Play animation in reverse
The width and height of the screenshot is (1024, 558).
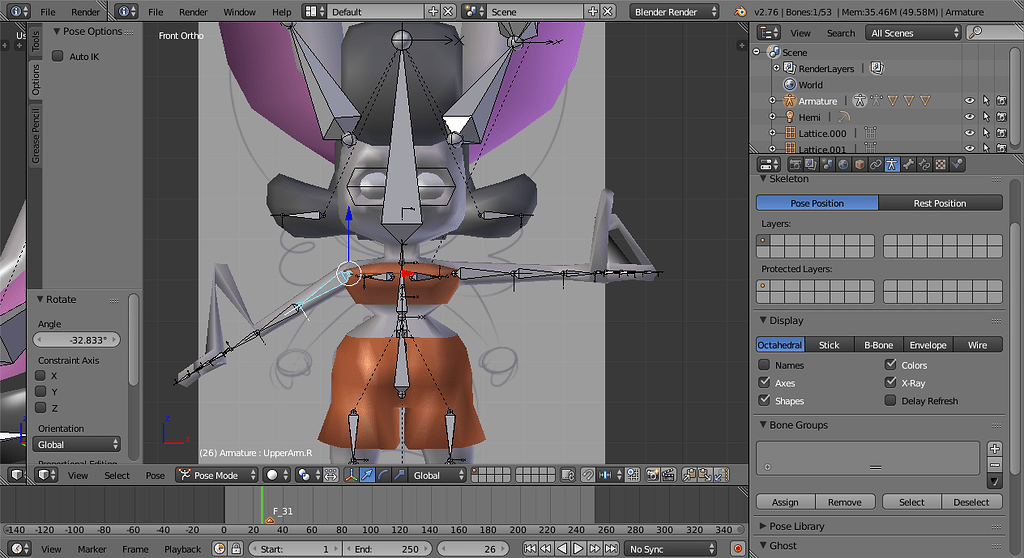pos(562,549)
